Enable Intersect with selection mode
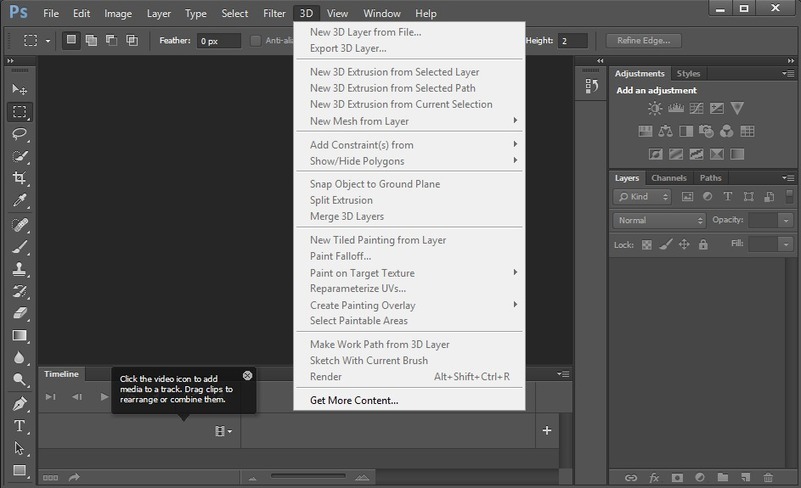The height and width of the screenshot is (488, 801). [132, 40]
